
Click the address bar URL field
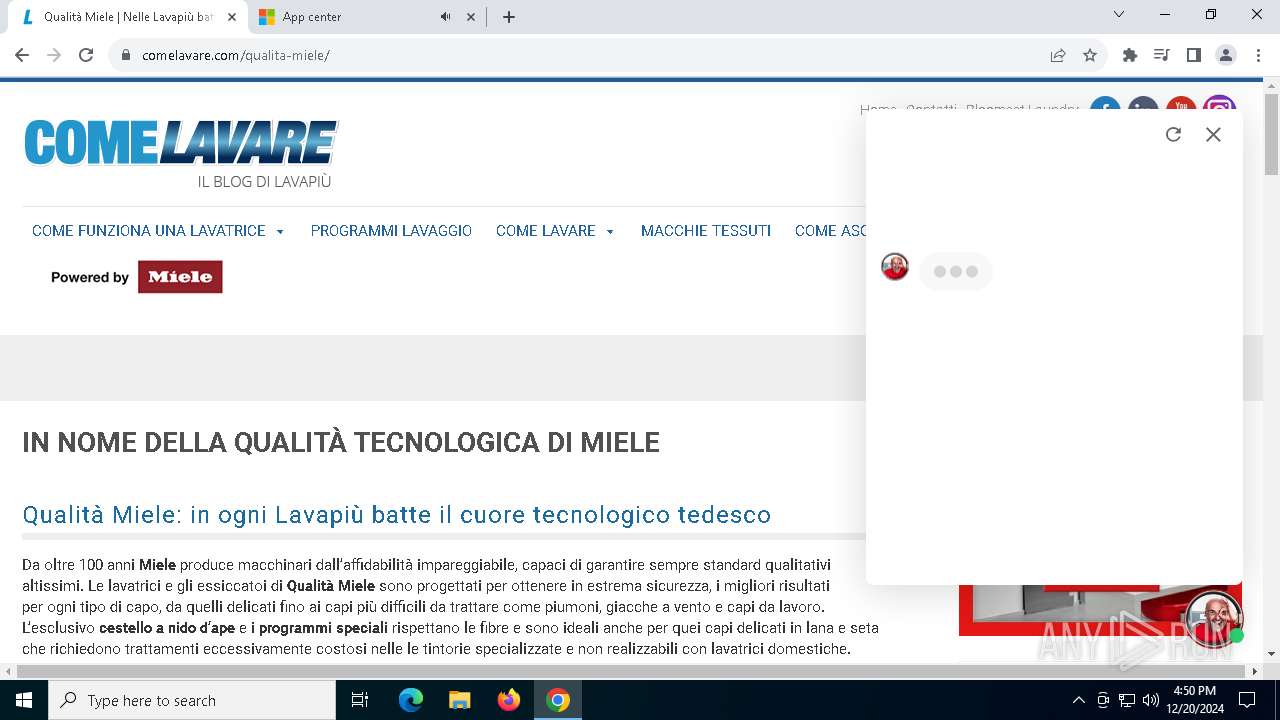pos(590,55)
